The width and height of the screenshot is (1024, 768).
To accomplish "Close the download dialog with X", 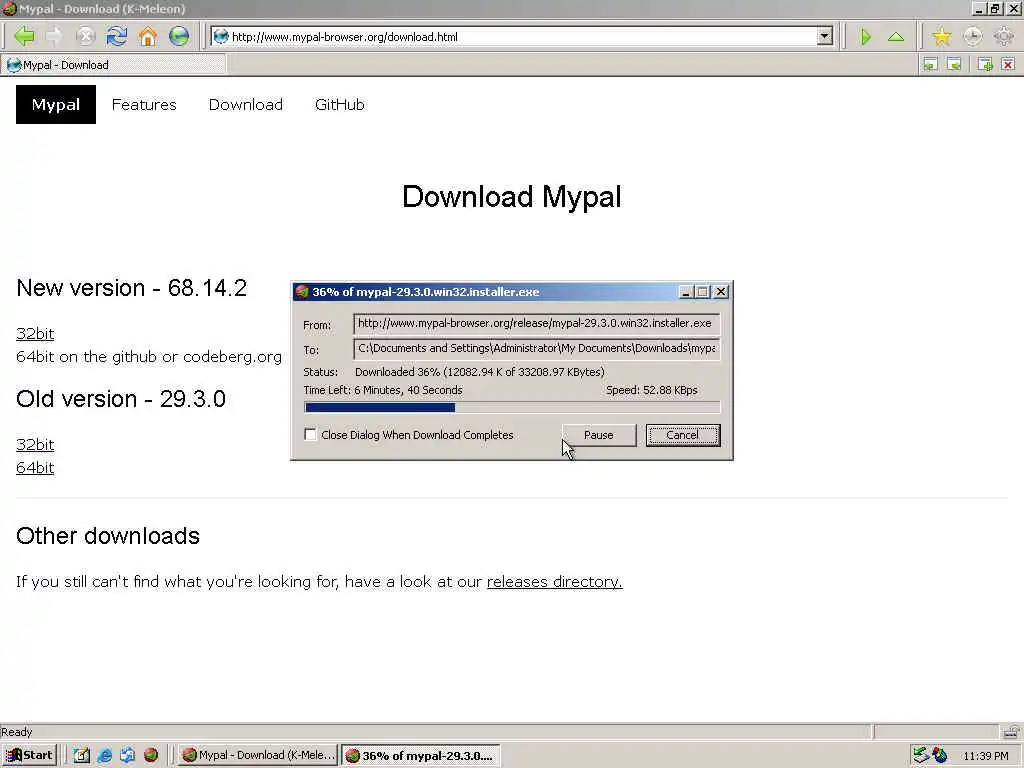I will pos(721,292).
